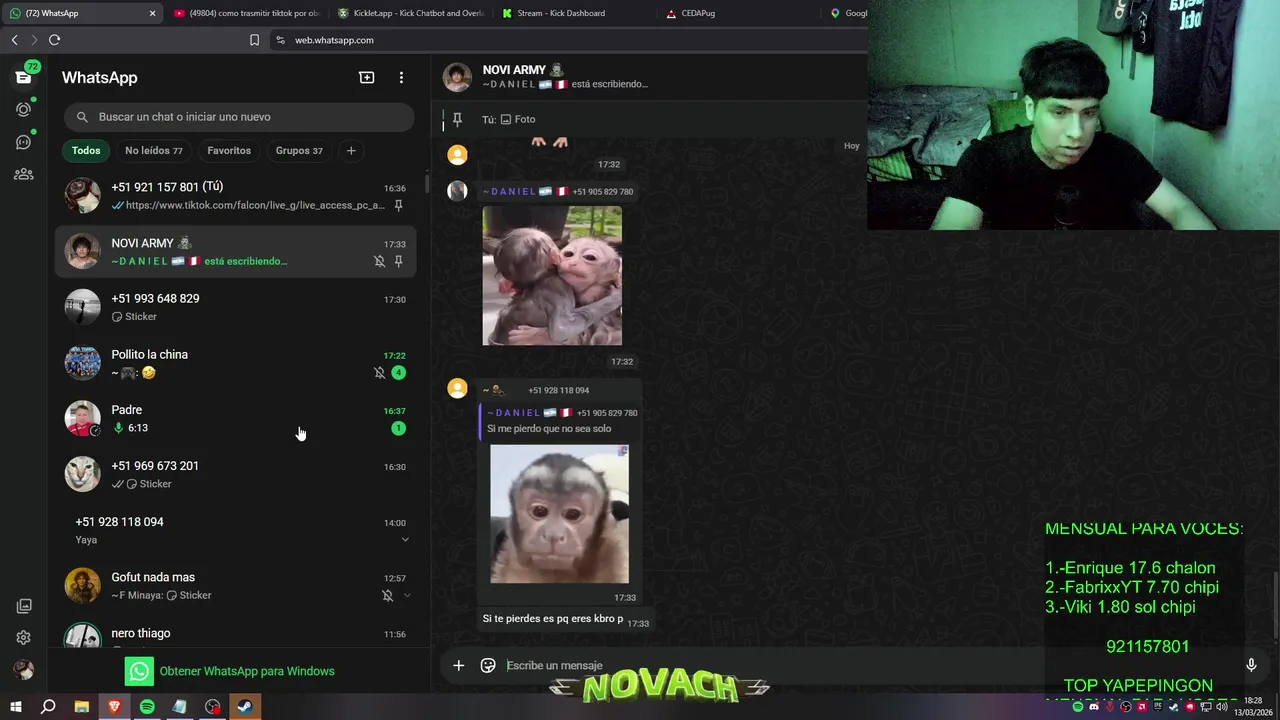Open the monkey face sticker image

pos(559,514)
